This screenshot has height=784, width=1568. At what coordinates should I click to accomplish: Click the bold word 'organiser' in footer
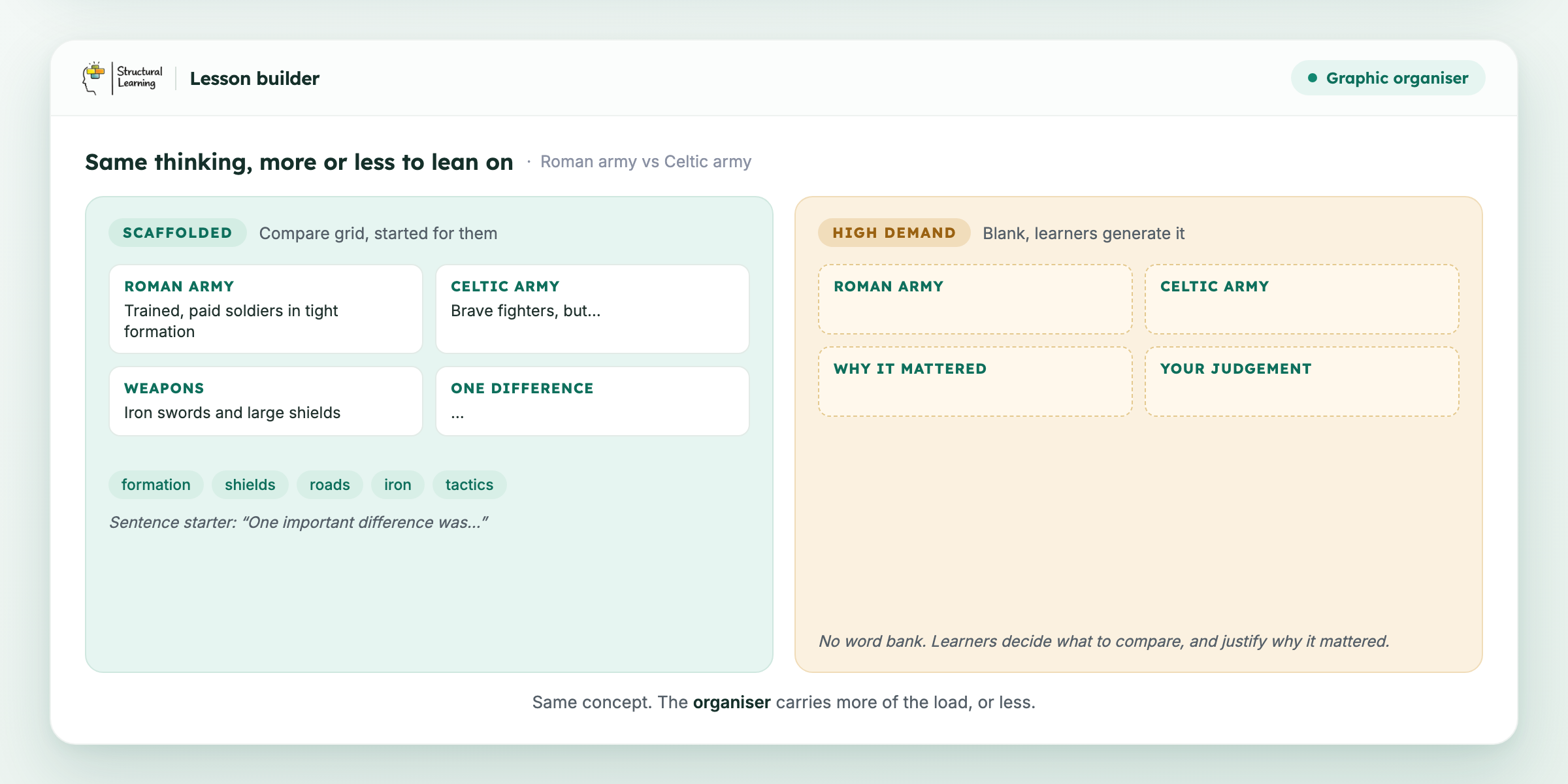coord(732,702)
